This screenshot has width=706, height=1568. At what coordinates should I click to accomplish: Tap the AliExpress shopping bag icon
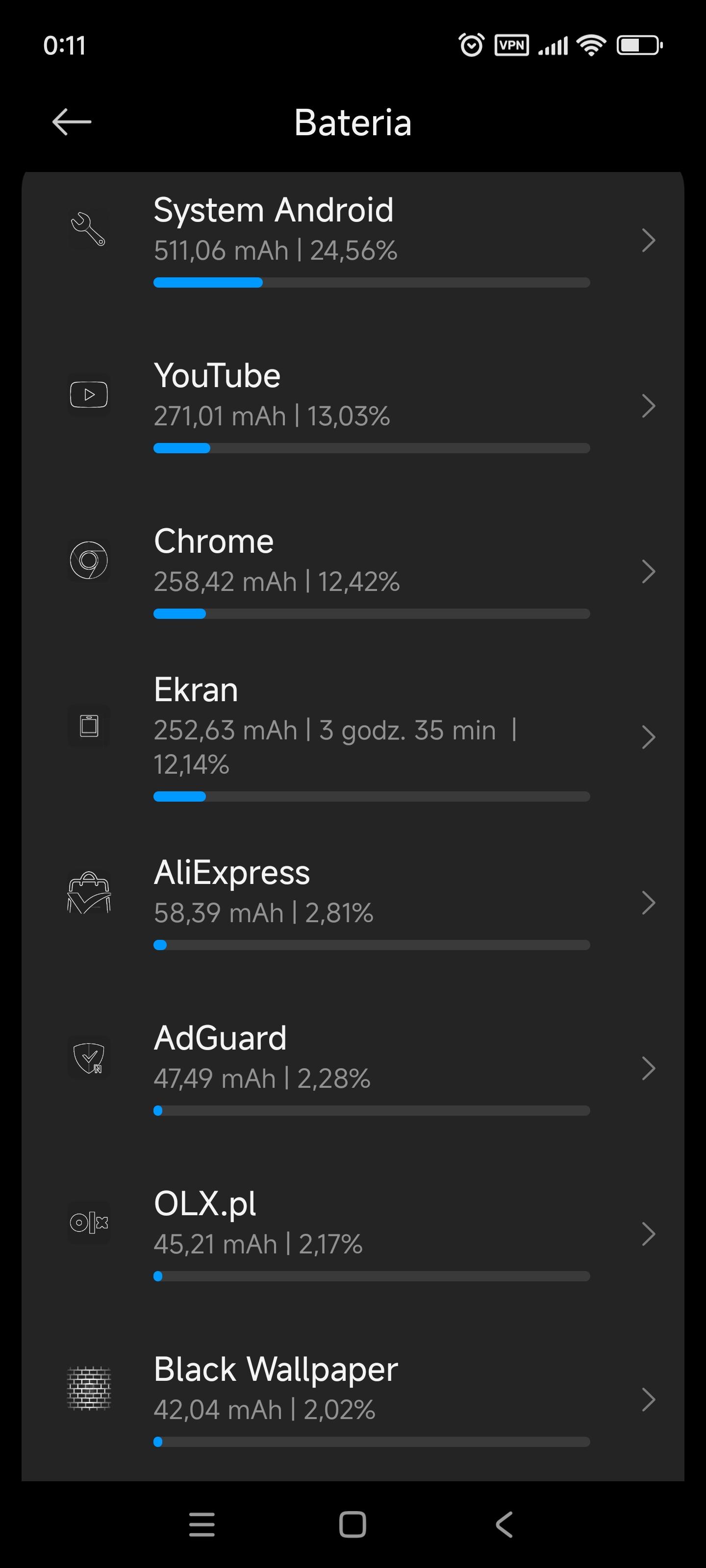point(89,892)
